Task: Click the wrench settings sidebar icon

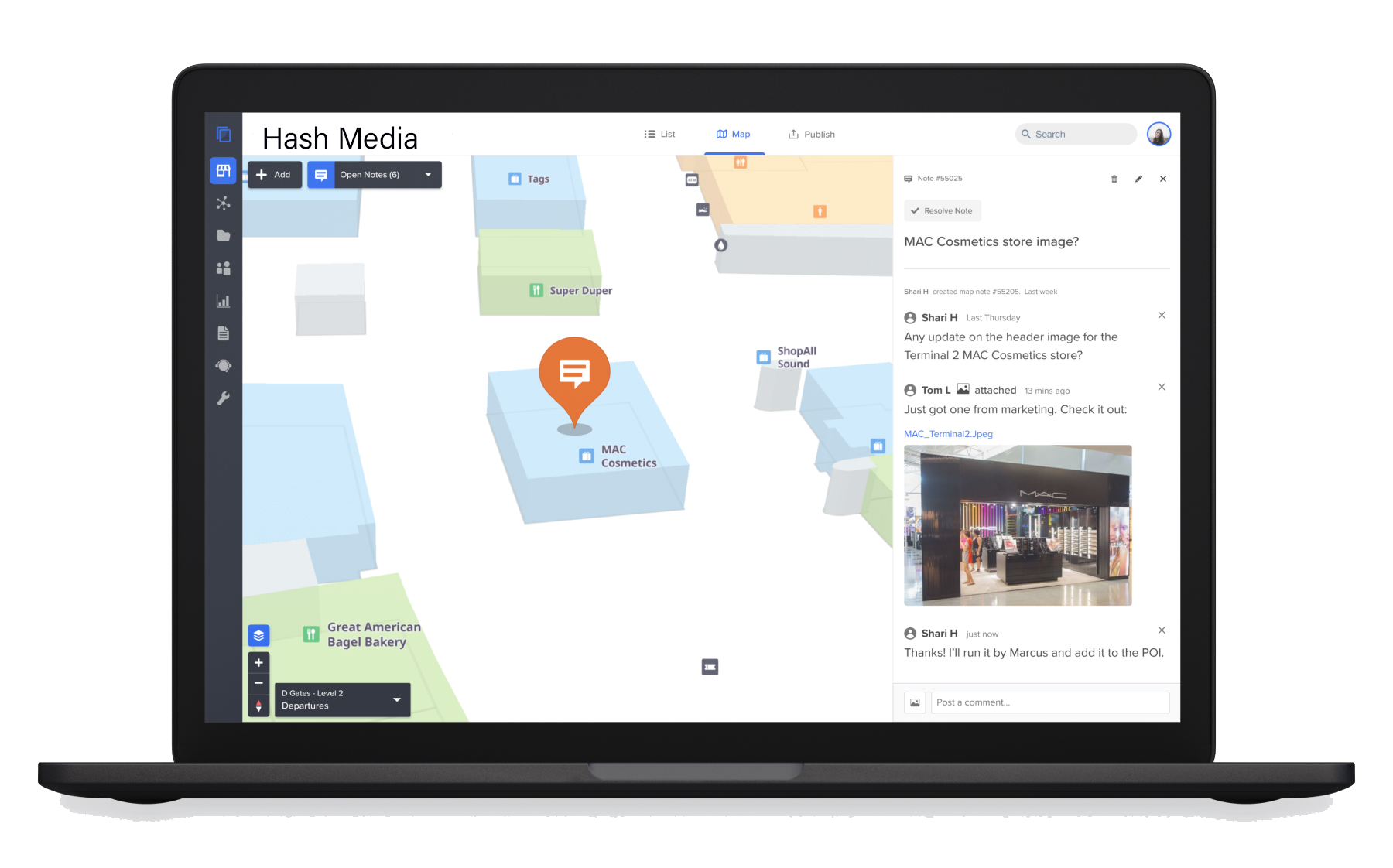Action: (223, 398)
